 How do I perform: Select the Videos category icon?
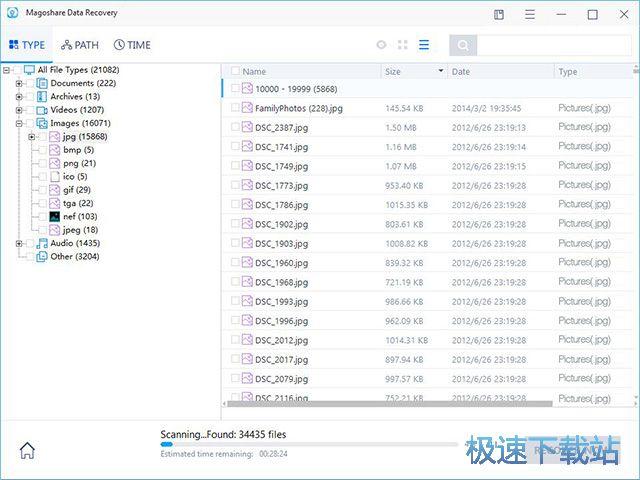click(42, 110)
